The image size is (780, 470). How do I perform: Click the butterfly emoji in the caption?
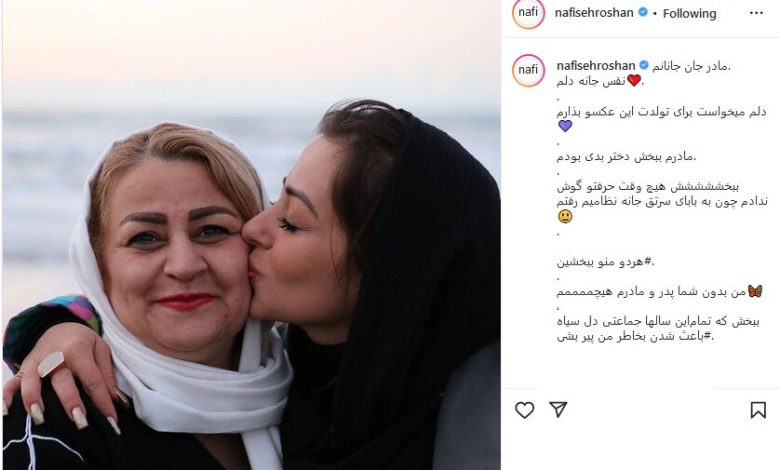click(755, 291)
